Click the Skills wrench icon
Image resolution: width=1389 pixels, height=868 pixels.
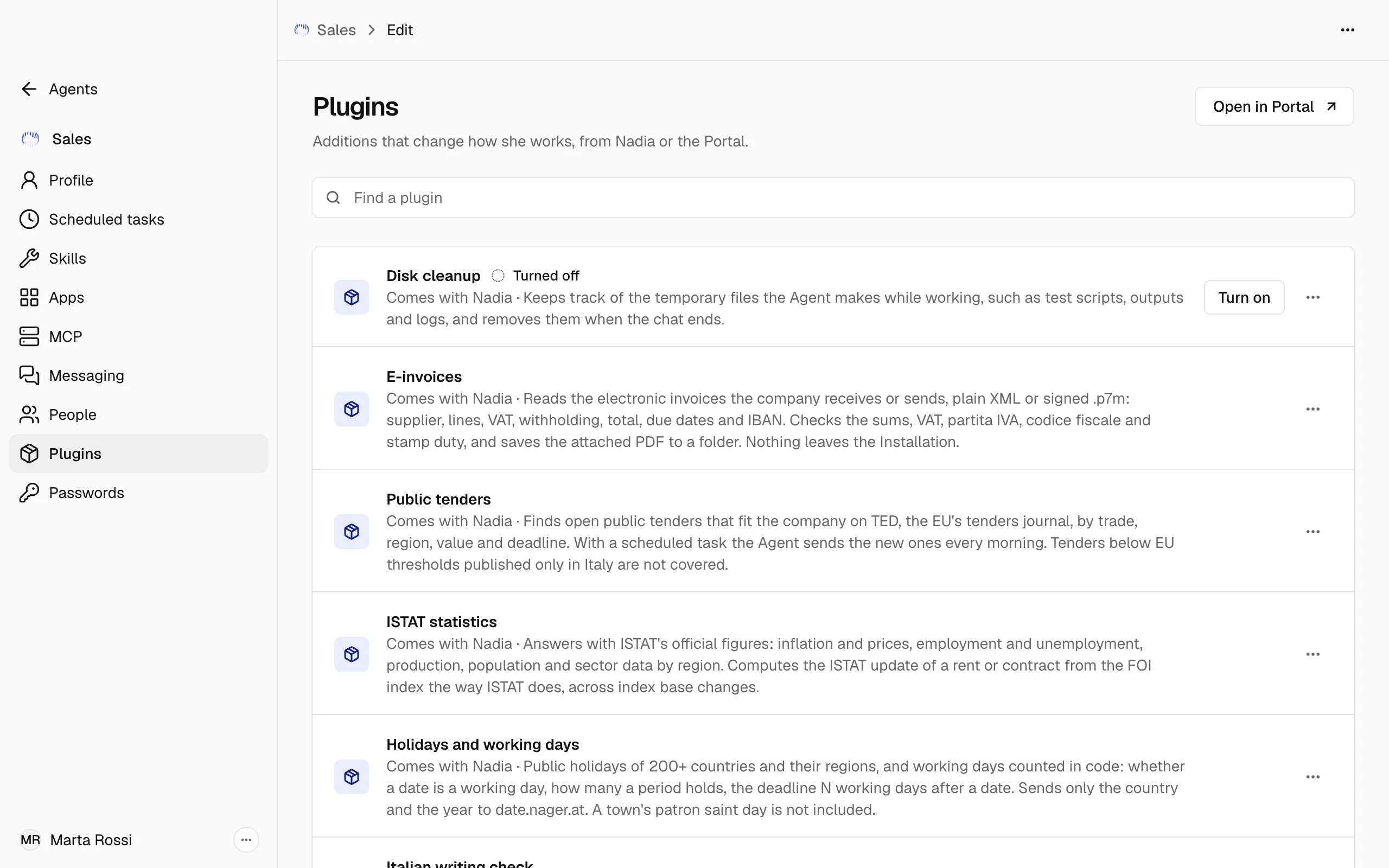tap(29, 258)
